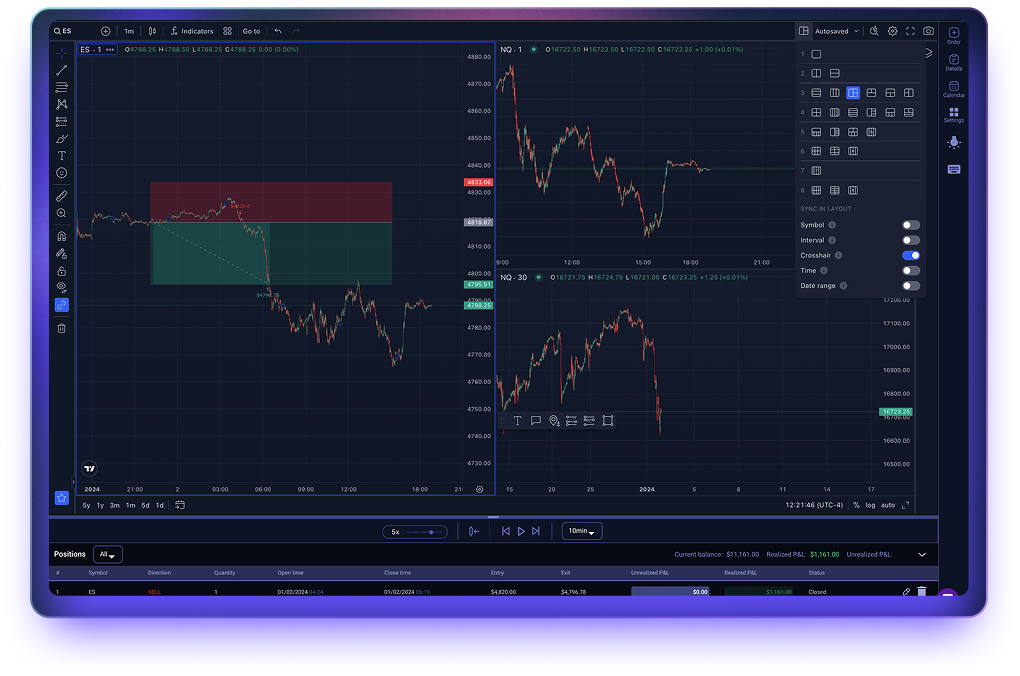The width and height of the screenshot is (1020, 676).
Task: Toggle hide all drawings eye icon
Action: coord(62,287)
